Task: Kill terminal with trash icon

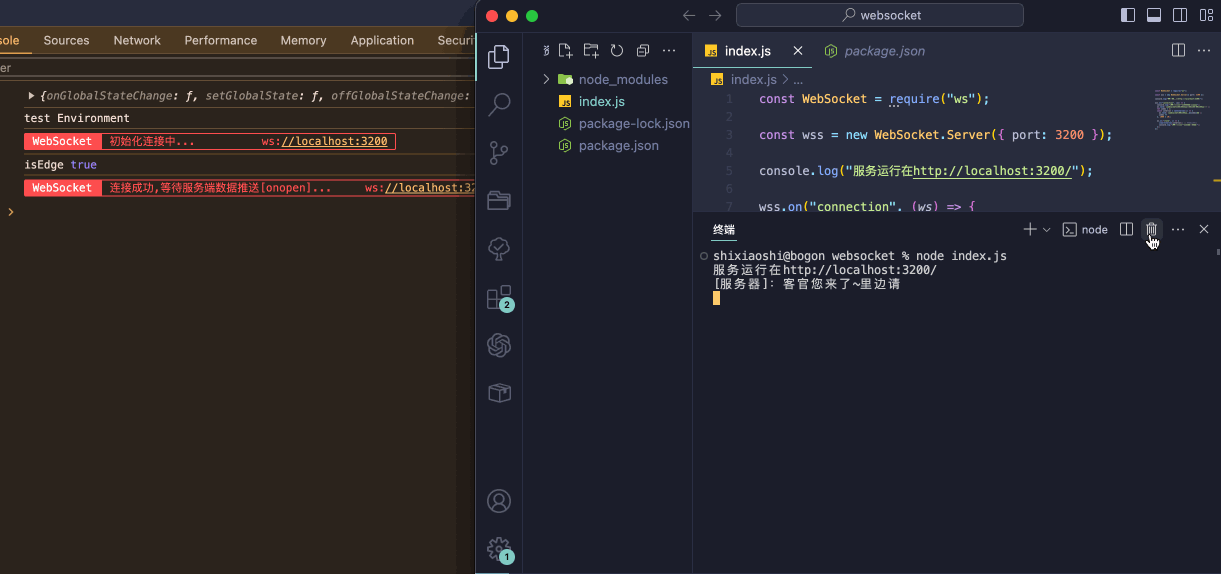Action: coord(1152,229)
